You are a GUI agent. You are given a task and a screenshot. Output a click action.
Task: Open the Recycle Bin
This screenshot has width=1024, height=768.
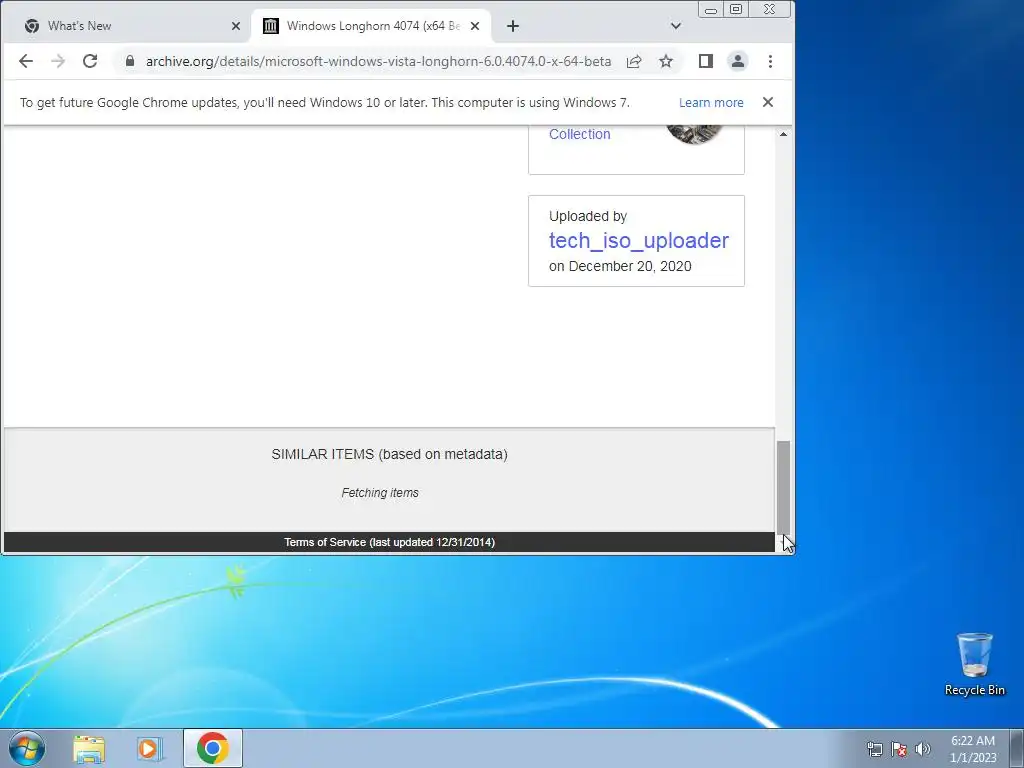974,664
